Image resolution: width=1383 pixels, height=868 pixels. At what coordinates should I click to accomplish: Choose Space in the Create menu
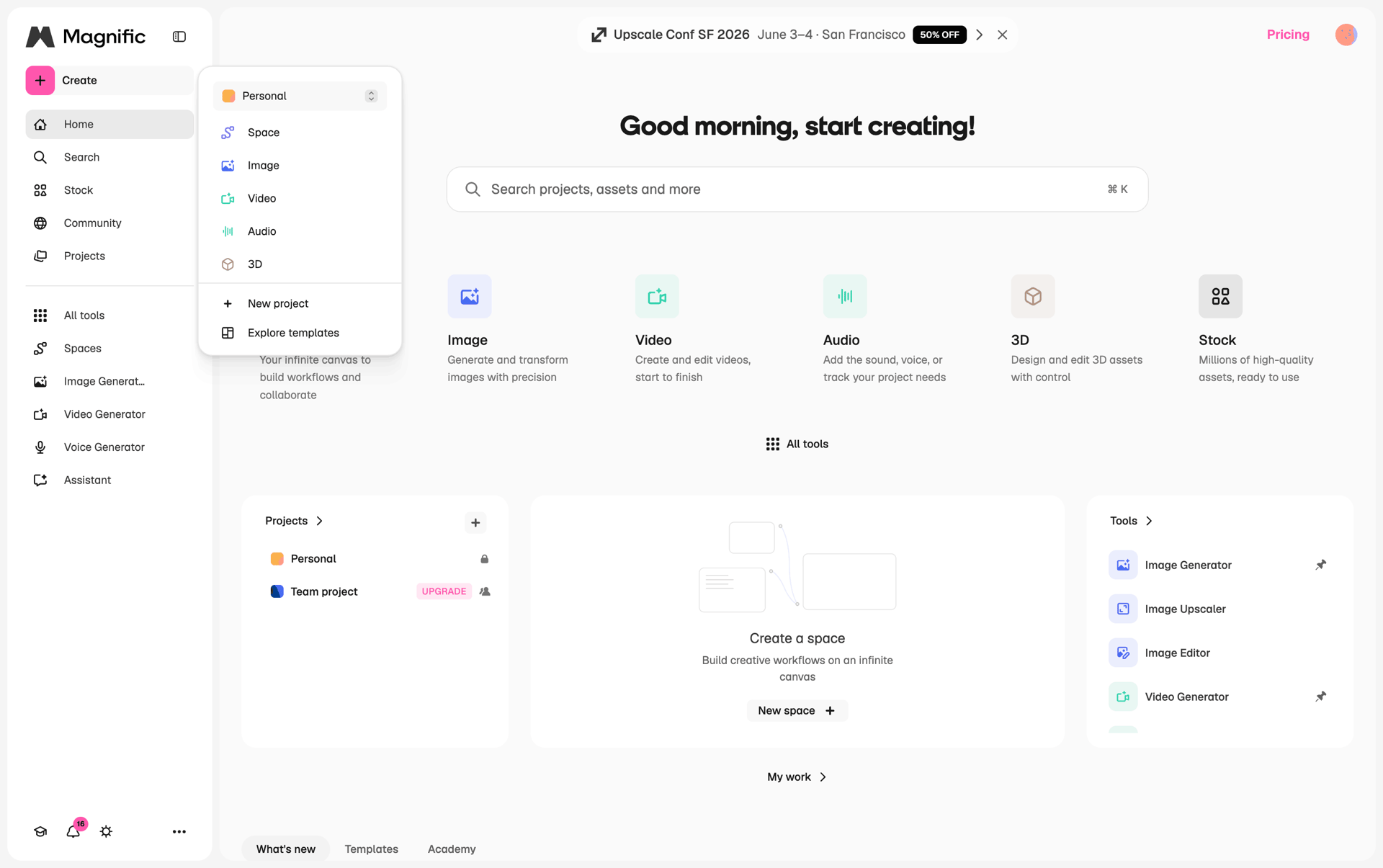[x=300, y=133]
